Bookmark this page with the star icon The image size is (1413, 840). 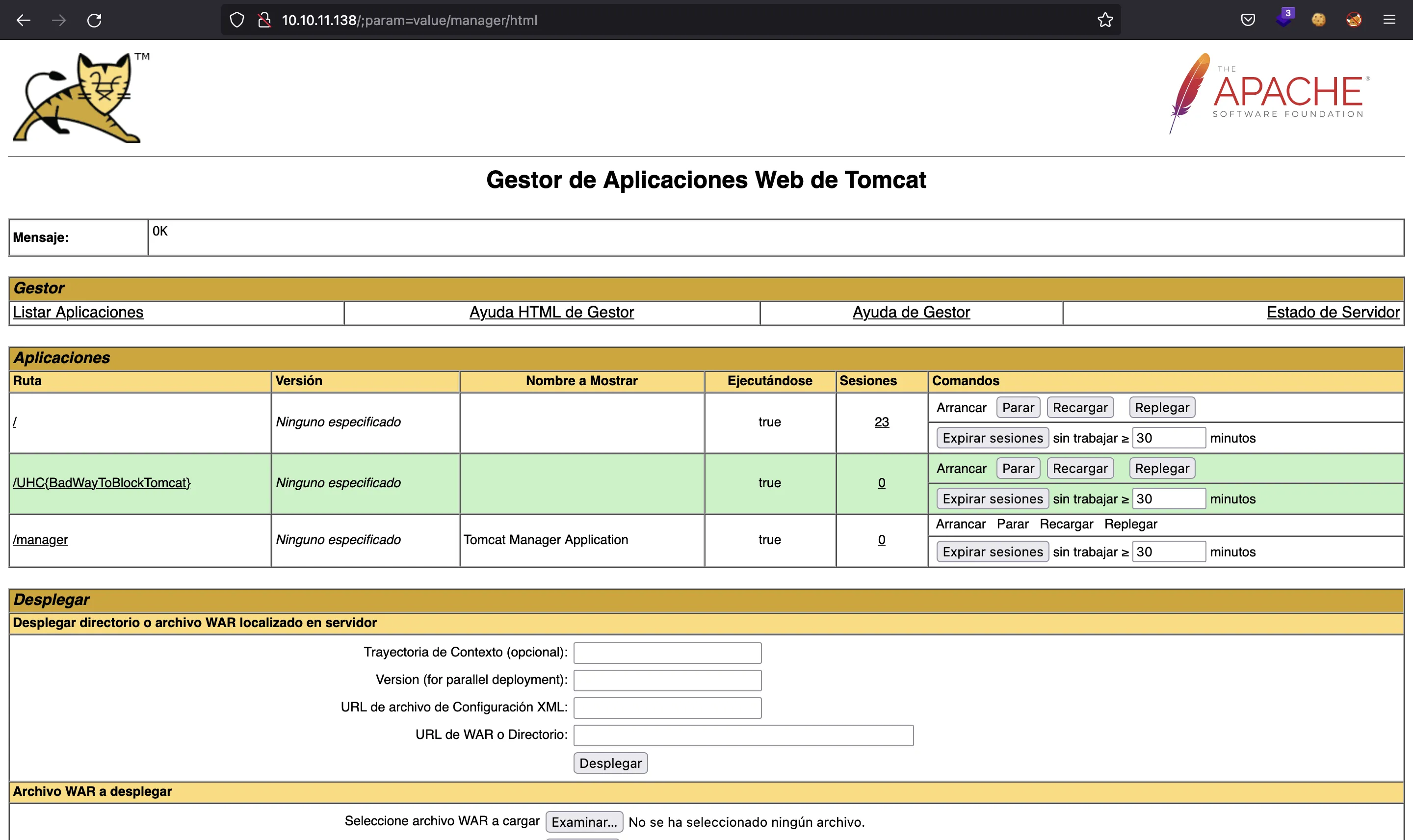tap(1105, 21)
